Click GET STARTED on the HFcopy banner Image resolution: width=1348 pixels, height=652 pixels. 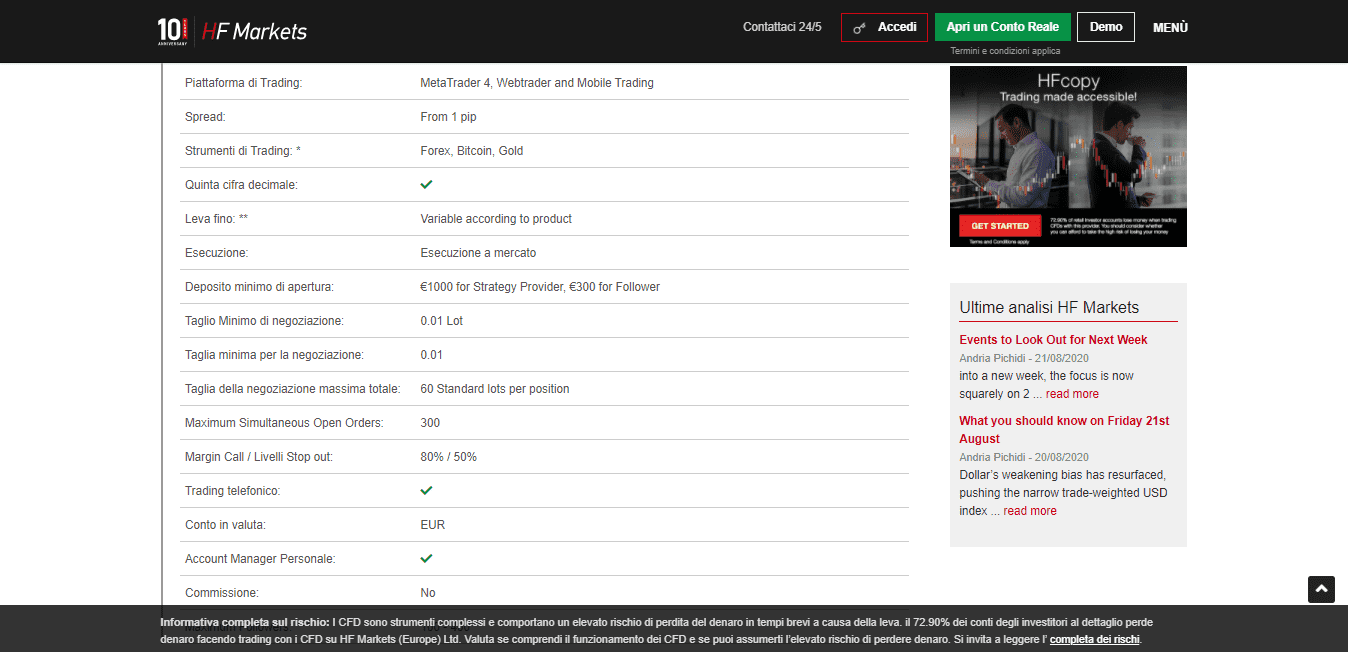(1000, 226)
